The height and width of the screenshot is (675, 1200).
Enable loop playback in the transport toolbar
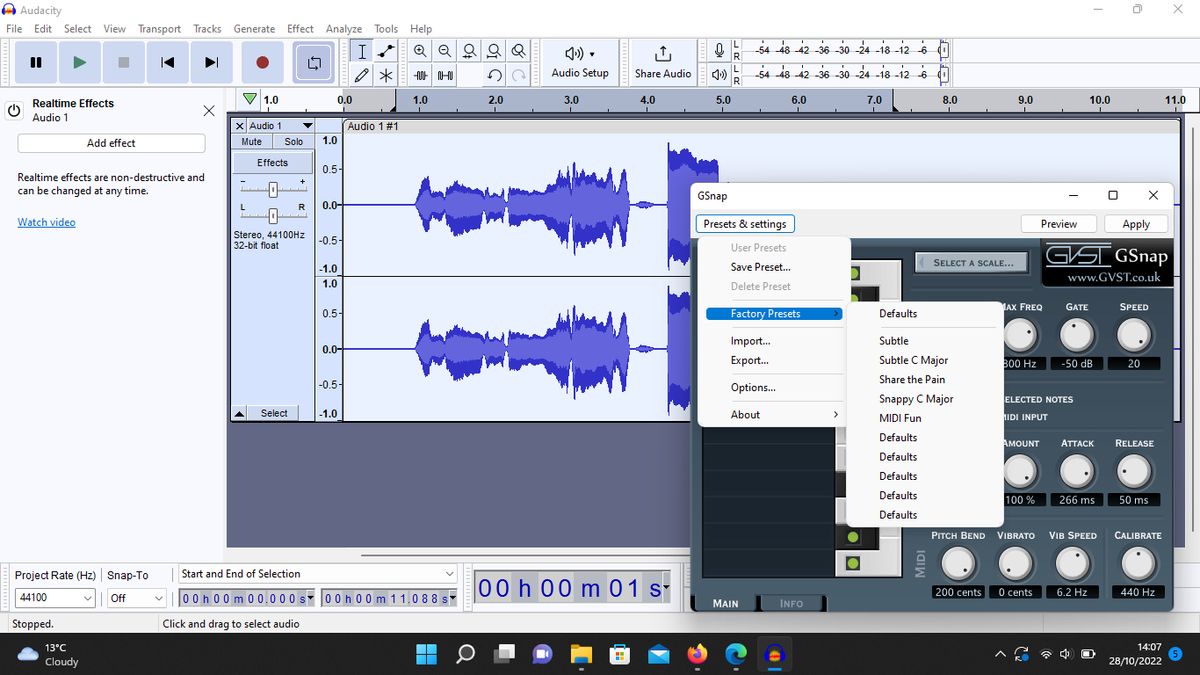[x=313, y=62]
